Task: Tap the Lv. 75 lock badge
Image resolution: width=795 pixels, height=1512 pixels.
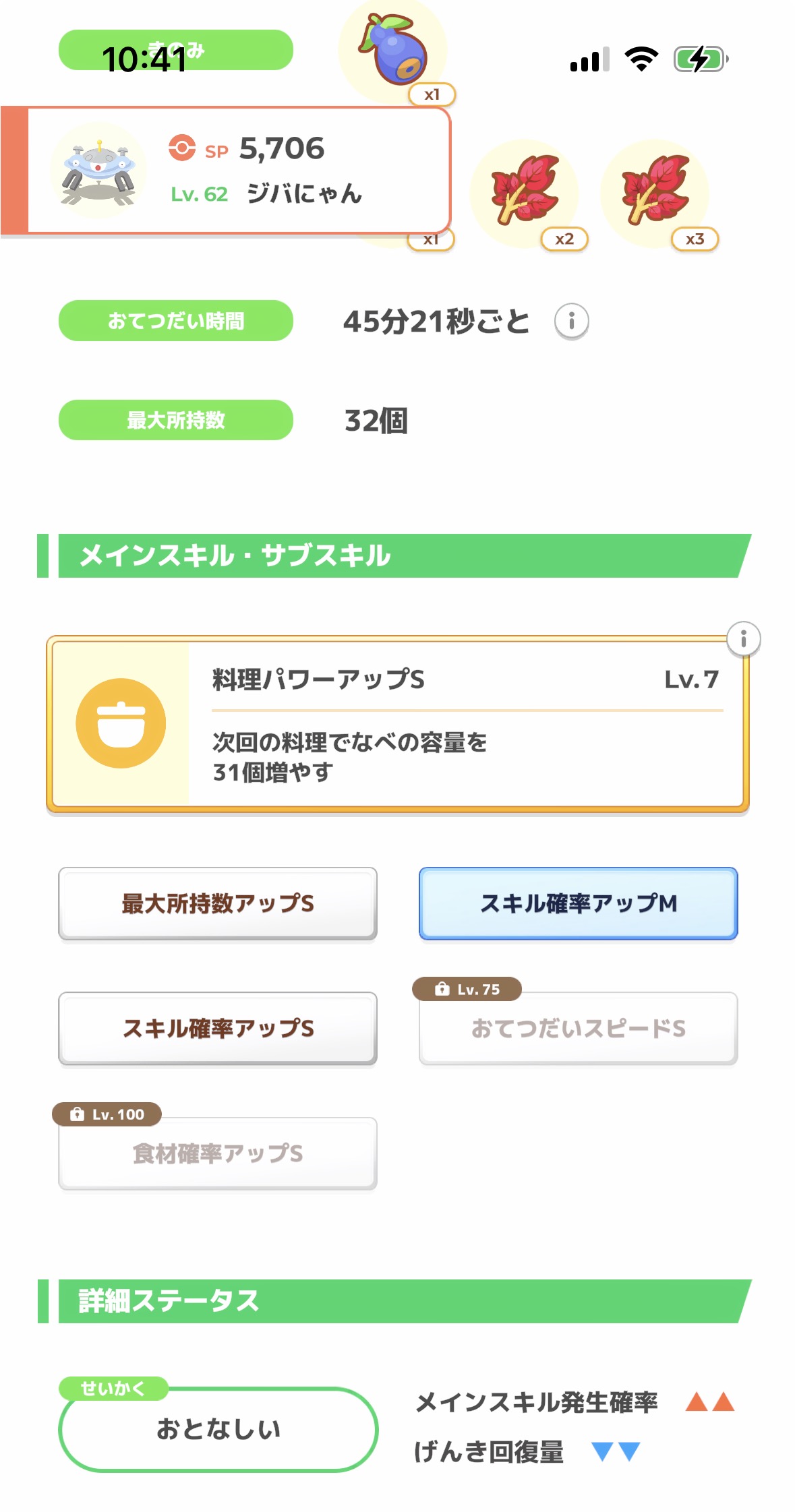Action: [467, 989]
